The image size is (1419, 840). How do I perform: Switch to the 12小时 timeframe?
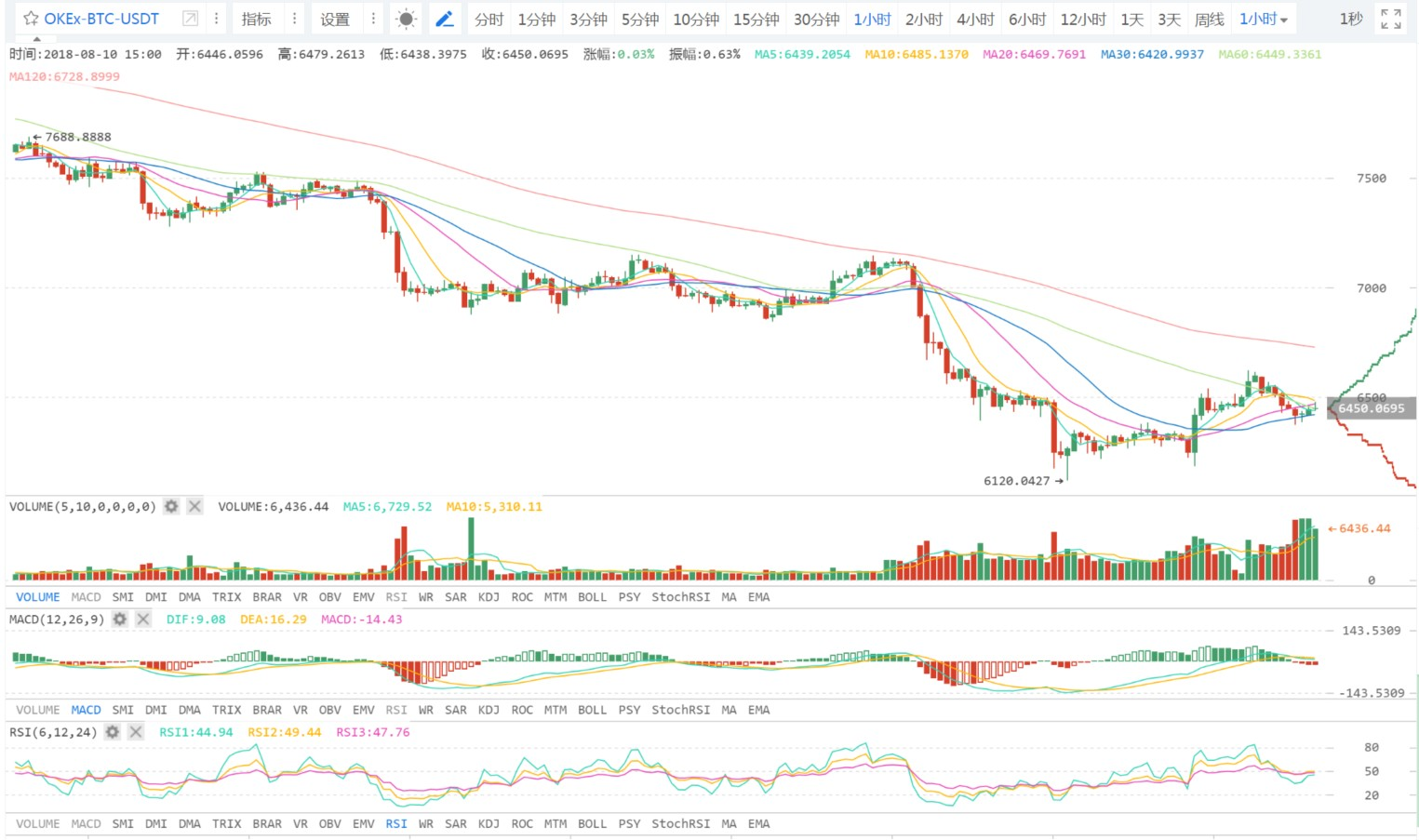click(1083, 19)
